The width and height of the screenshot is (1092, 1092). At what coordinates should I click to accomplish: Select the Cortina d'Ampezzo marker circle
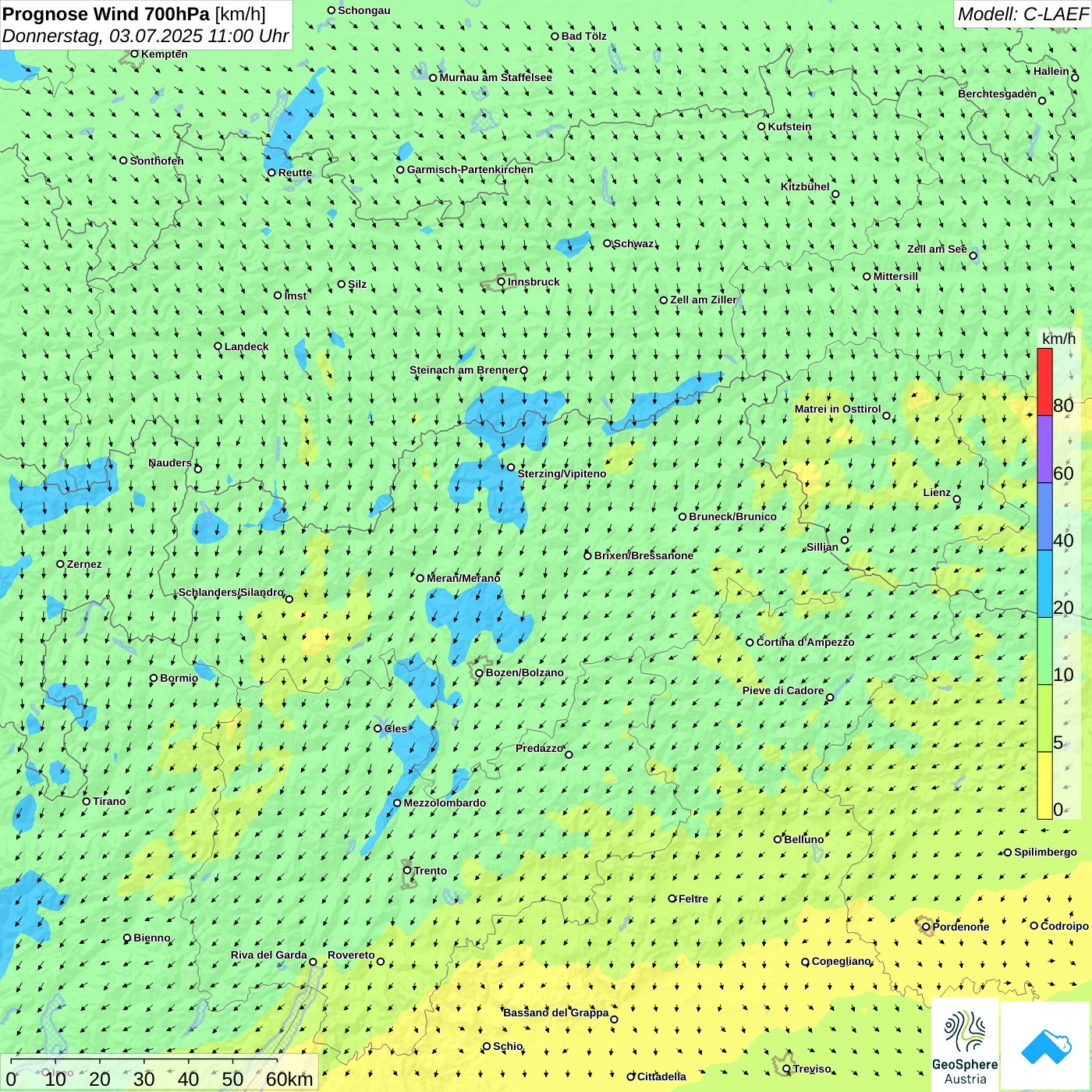click(750, 643)
